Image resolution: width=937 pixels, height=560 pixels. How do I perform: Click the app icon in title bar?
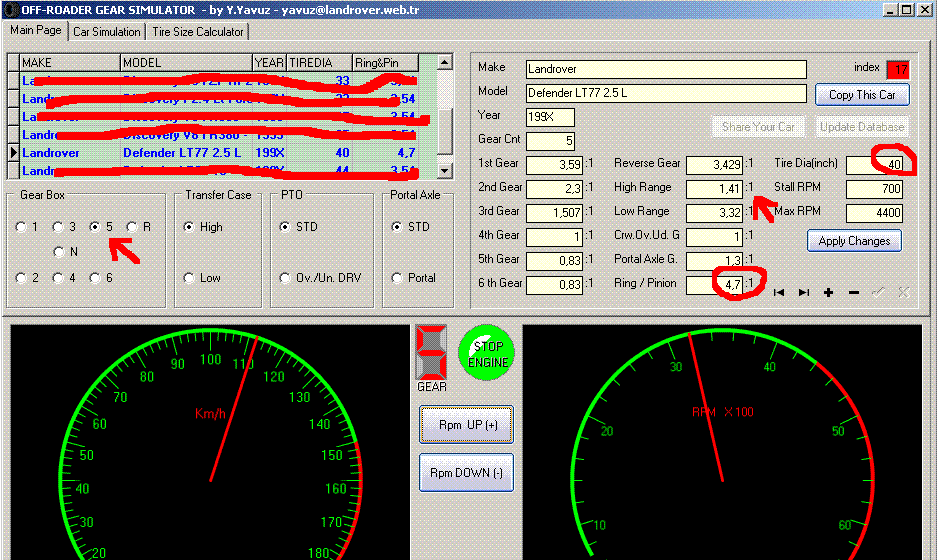point(10,10)
